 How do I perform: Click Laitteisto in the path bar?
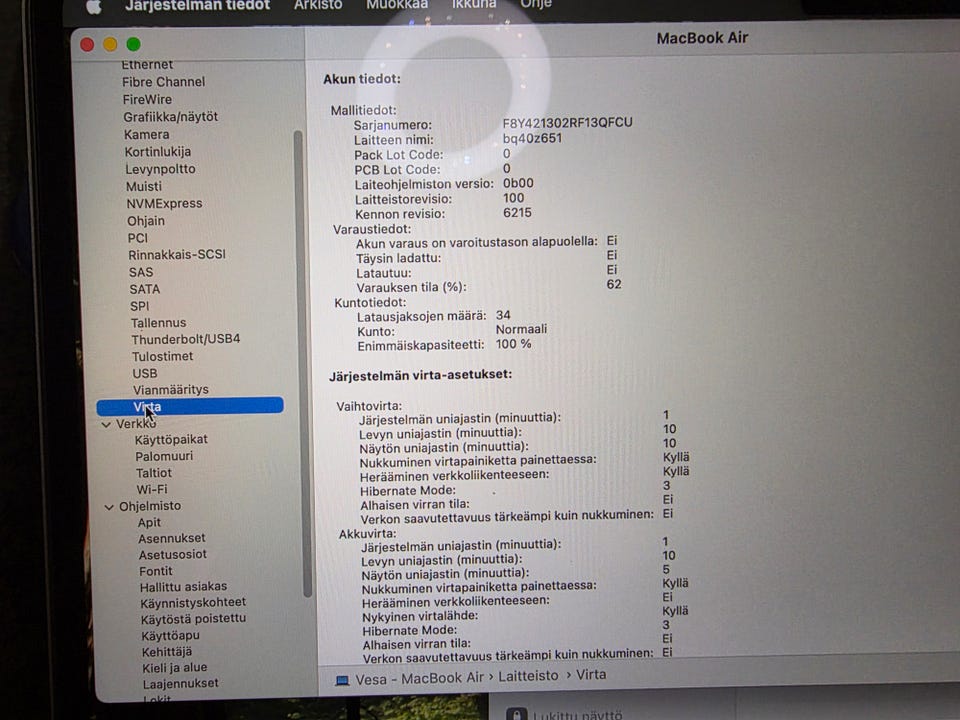tap(528, 676)
